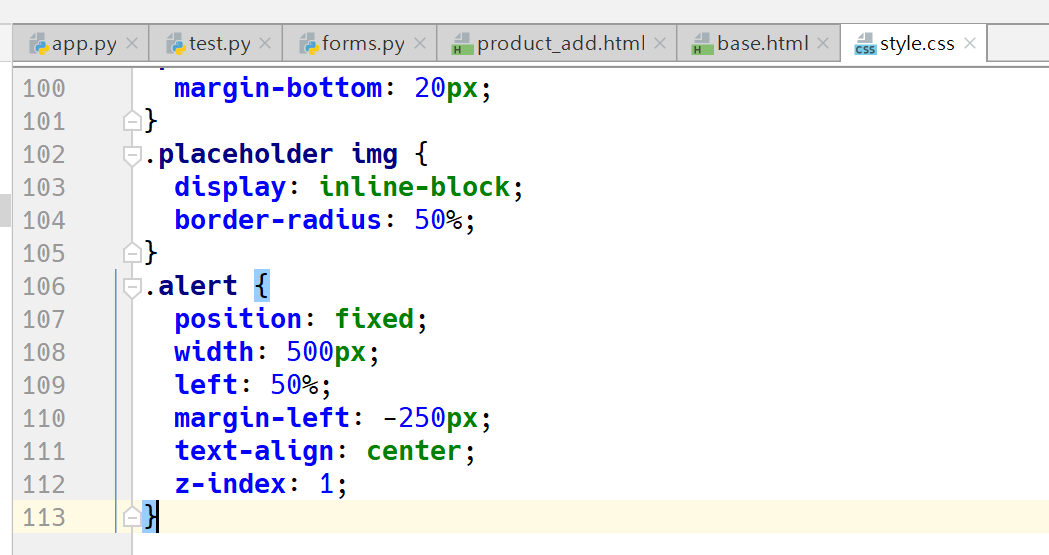
Task: Close the forms.py tab
Action: pos(420,43)
